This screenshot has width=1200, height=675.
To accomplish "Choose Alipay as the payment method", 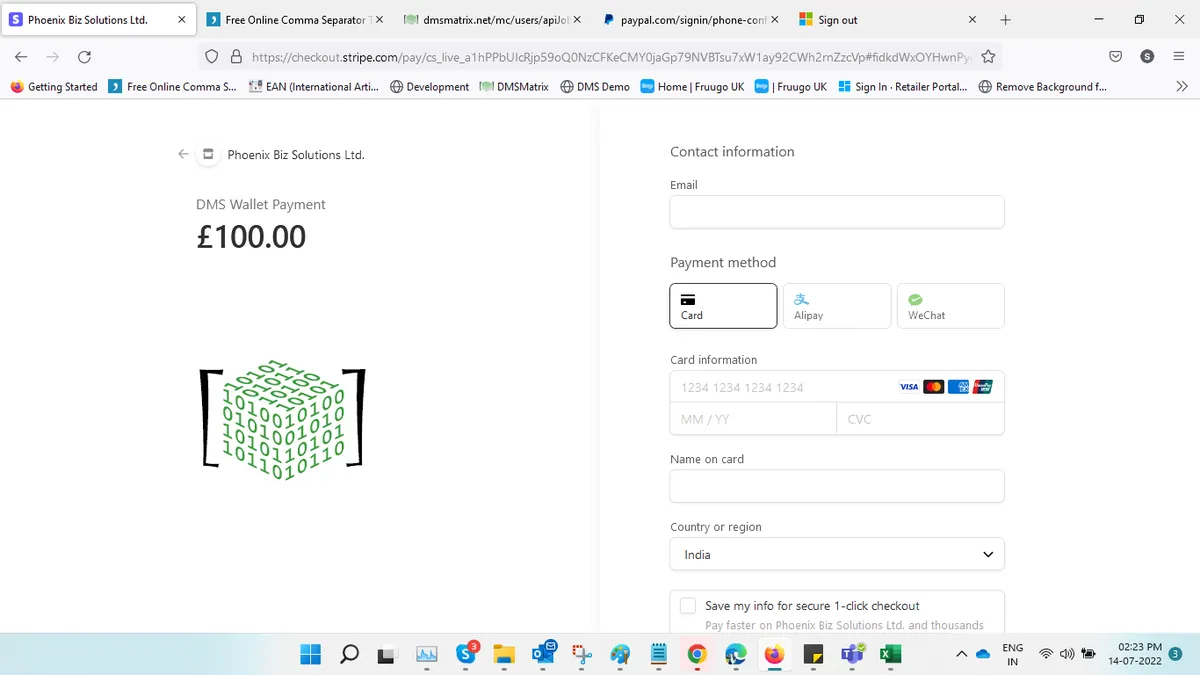I will 837,306.
